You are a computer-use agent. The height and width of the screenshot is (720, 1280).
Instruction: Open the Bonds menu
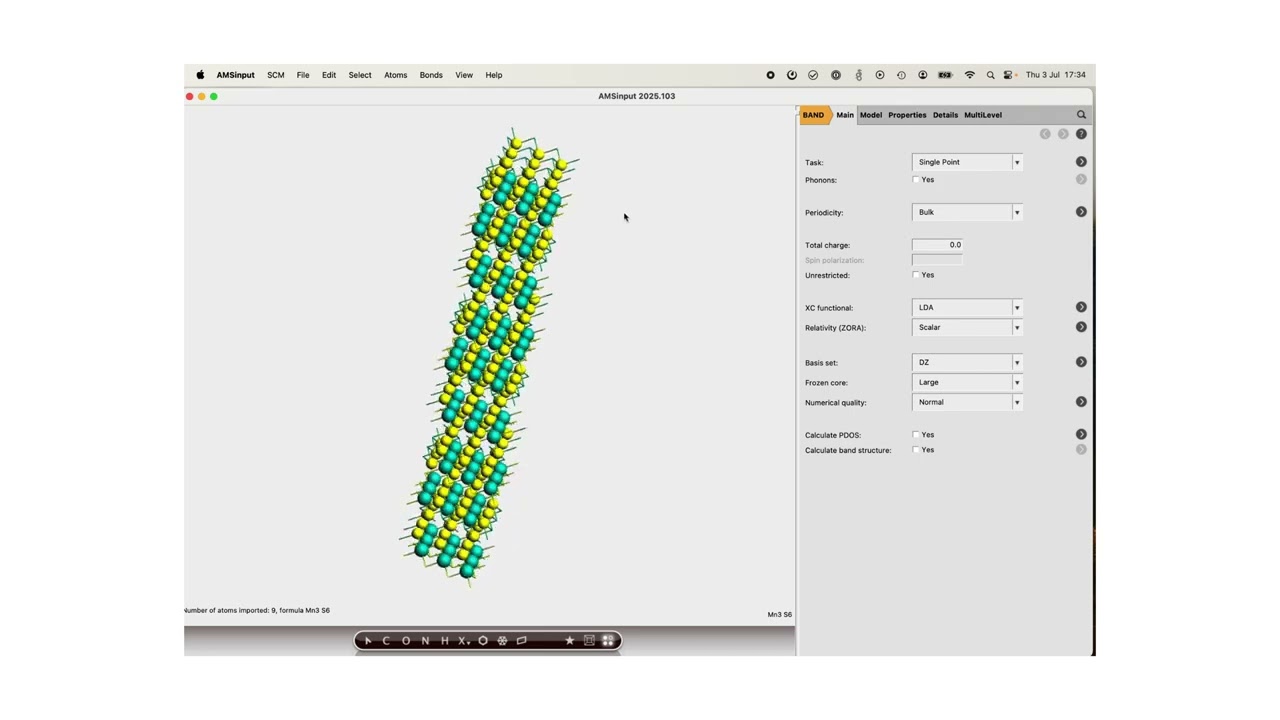pos(431,75)
